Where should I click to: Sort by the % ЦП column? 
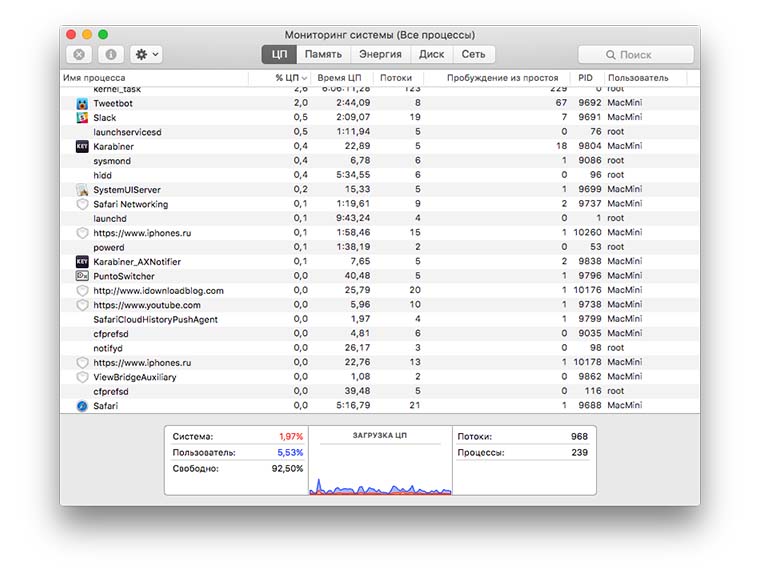[291, 78]
